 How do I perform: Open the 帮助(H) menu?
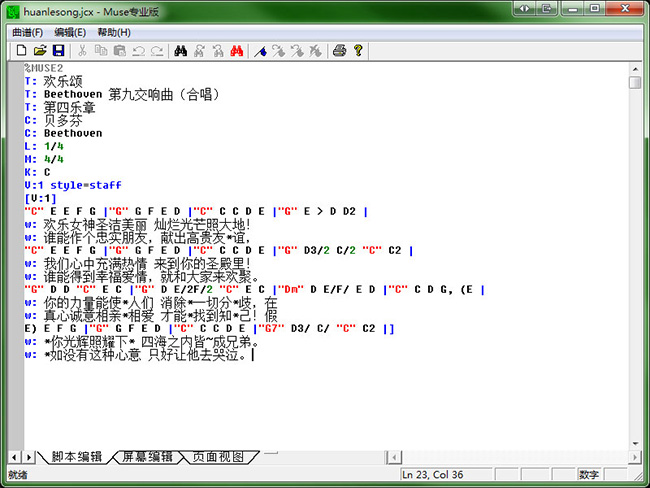114,32
